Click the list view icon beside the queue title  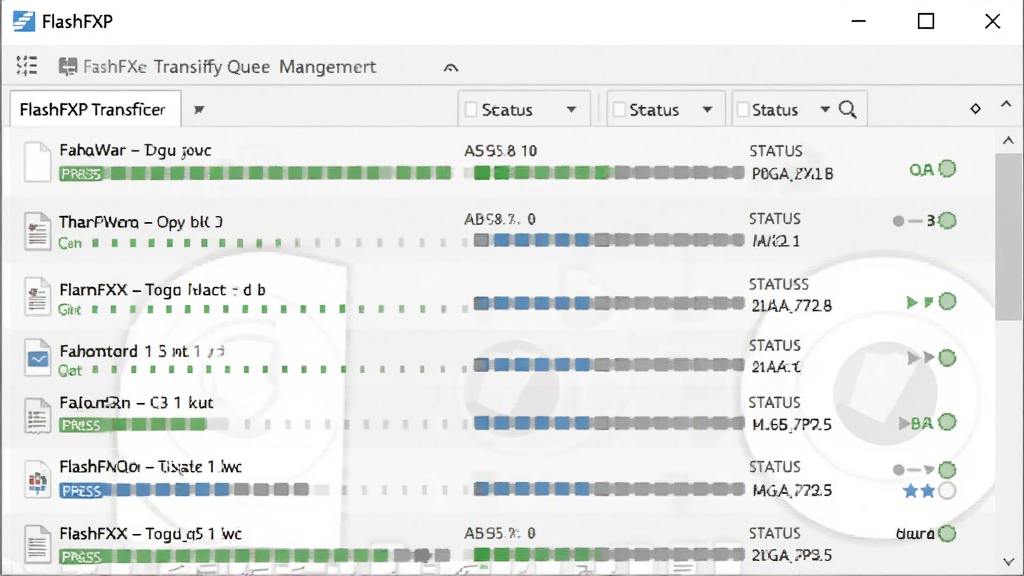27,66
